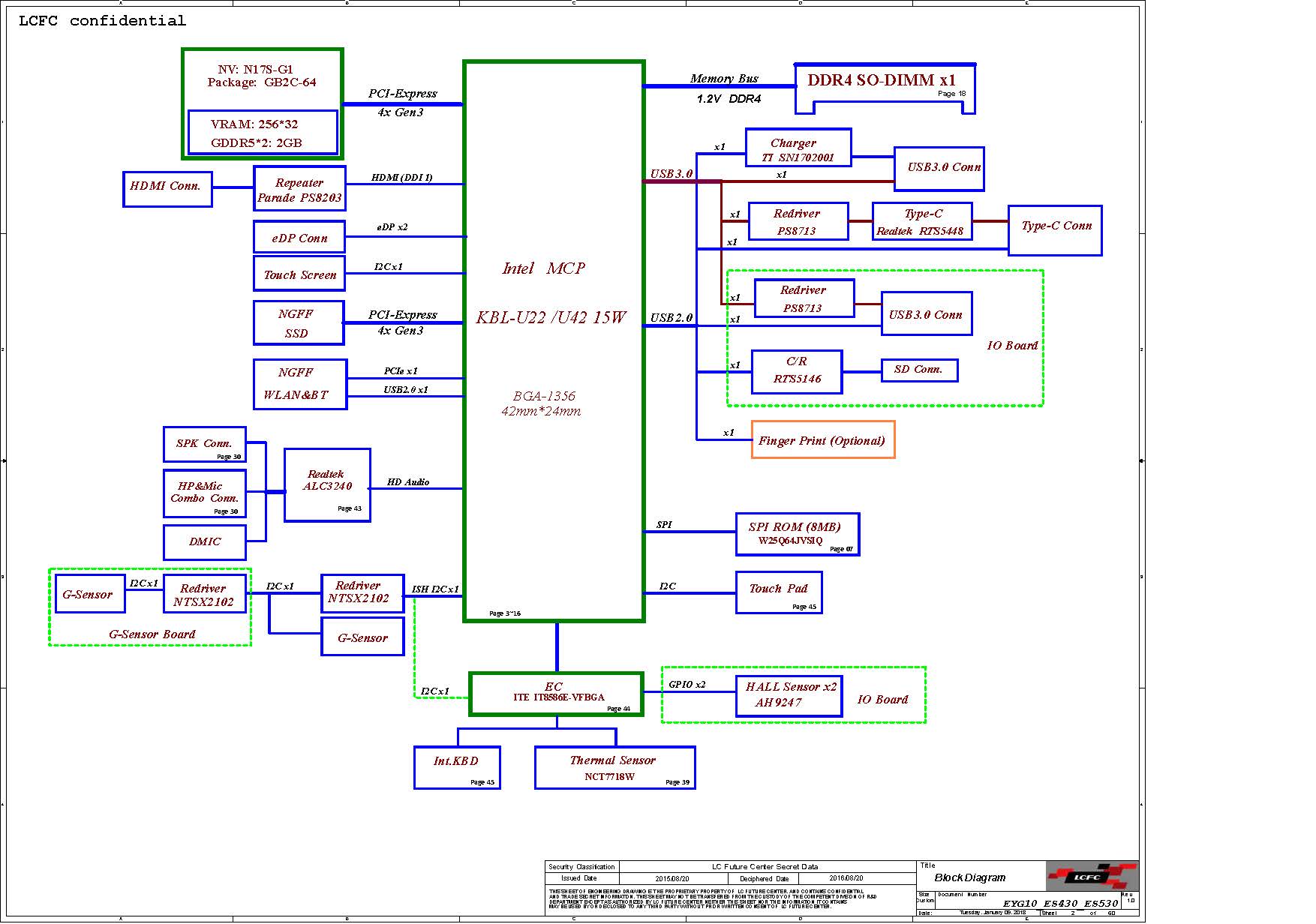Select the EC ITE IT8586E-VFBGA block
Viewport: 1316px width, 924px height.
coord(557,694)
